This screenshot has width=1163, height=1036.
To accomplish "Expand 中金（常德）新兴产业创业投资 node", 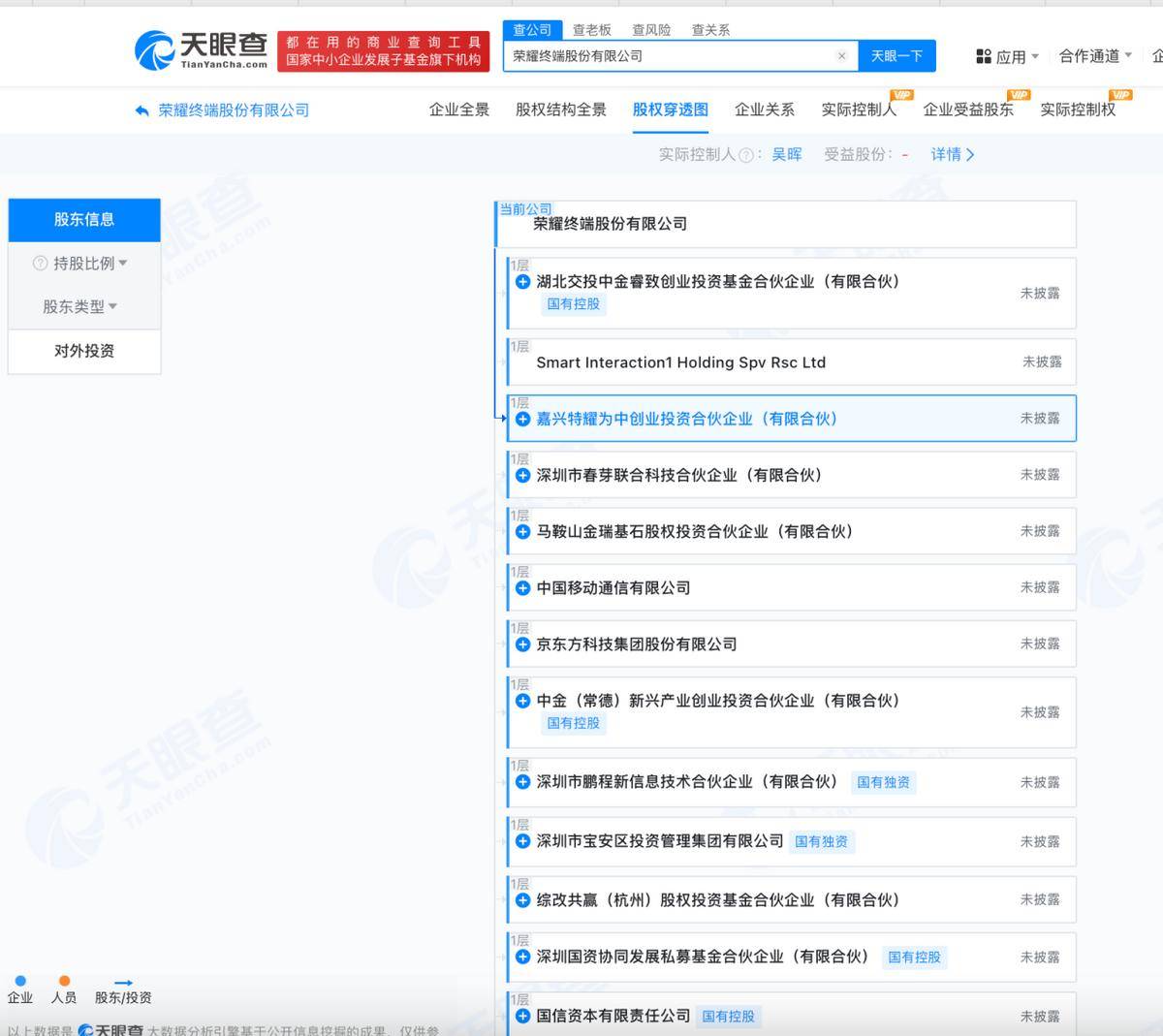I will 522,701.
